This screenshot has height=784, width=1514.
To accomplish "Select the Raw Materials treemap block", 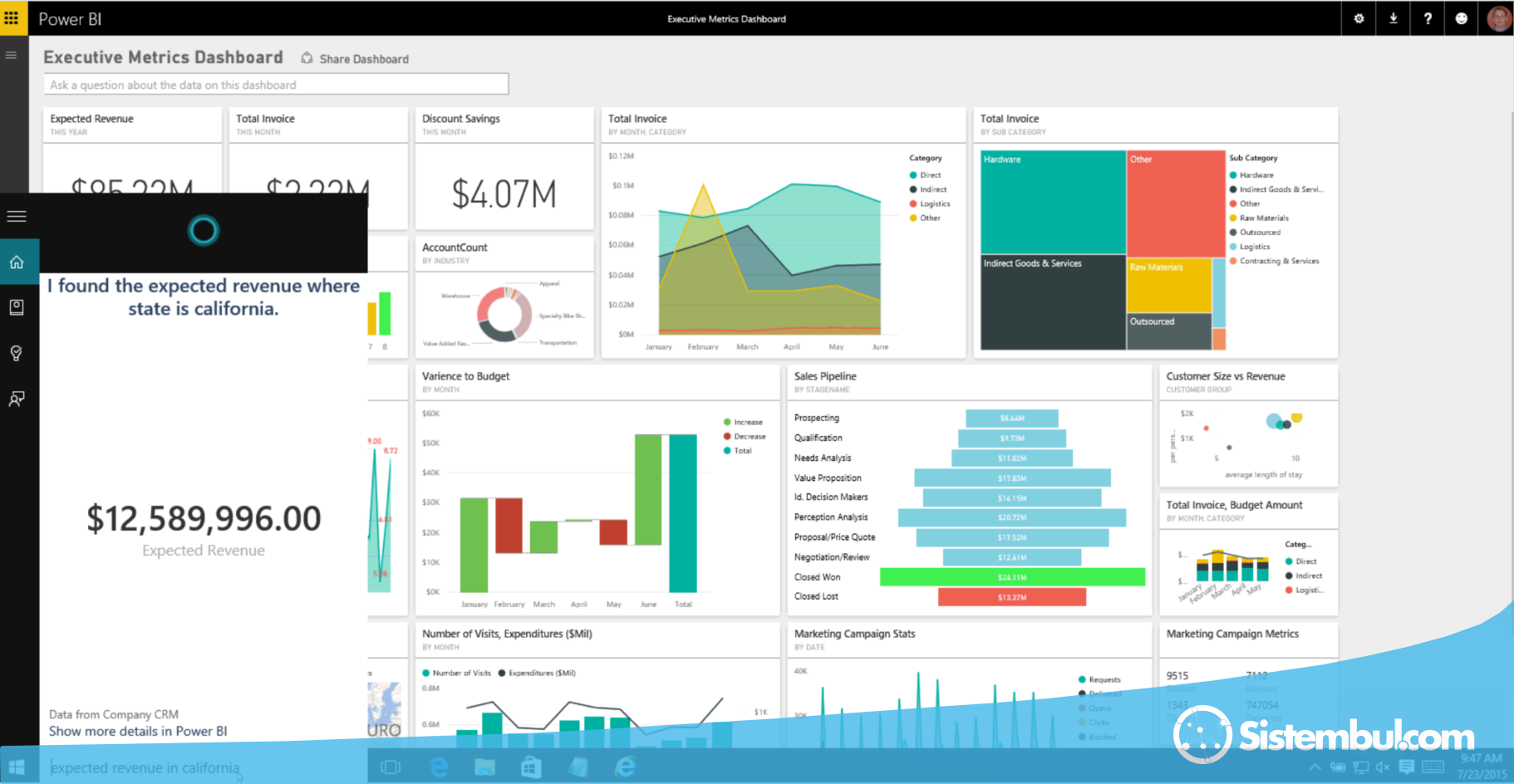I will click(x=1168, y=285).
